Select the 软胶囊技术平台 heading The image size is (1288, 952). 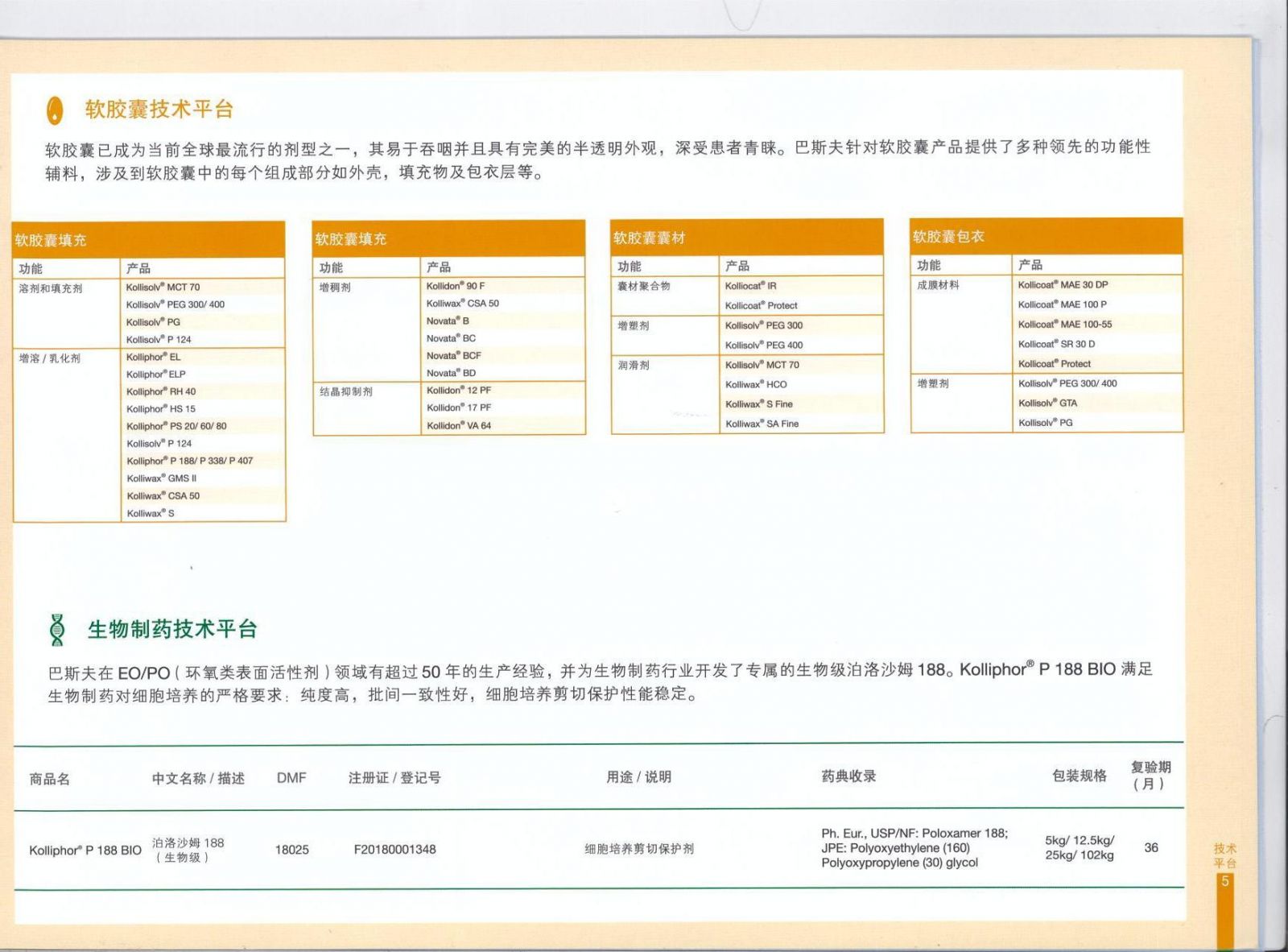click(x=159, y=110)
